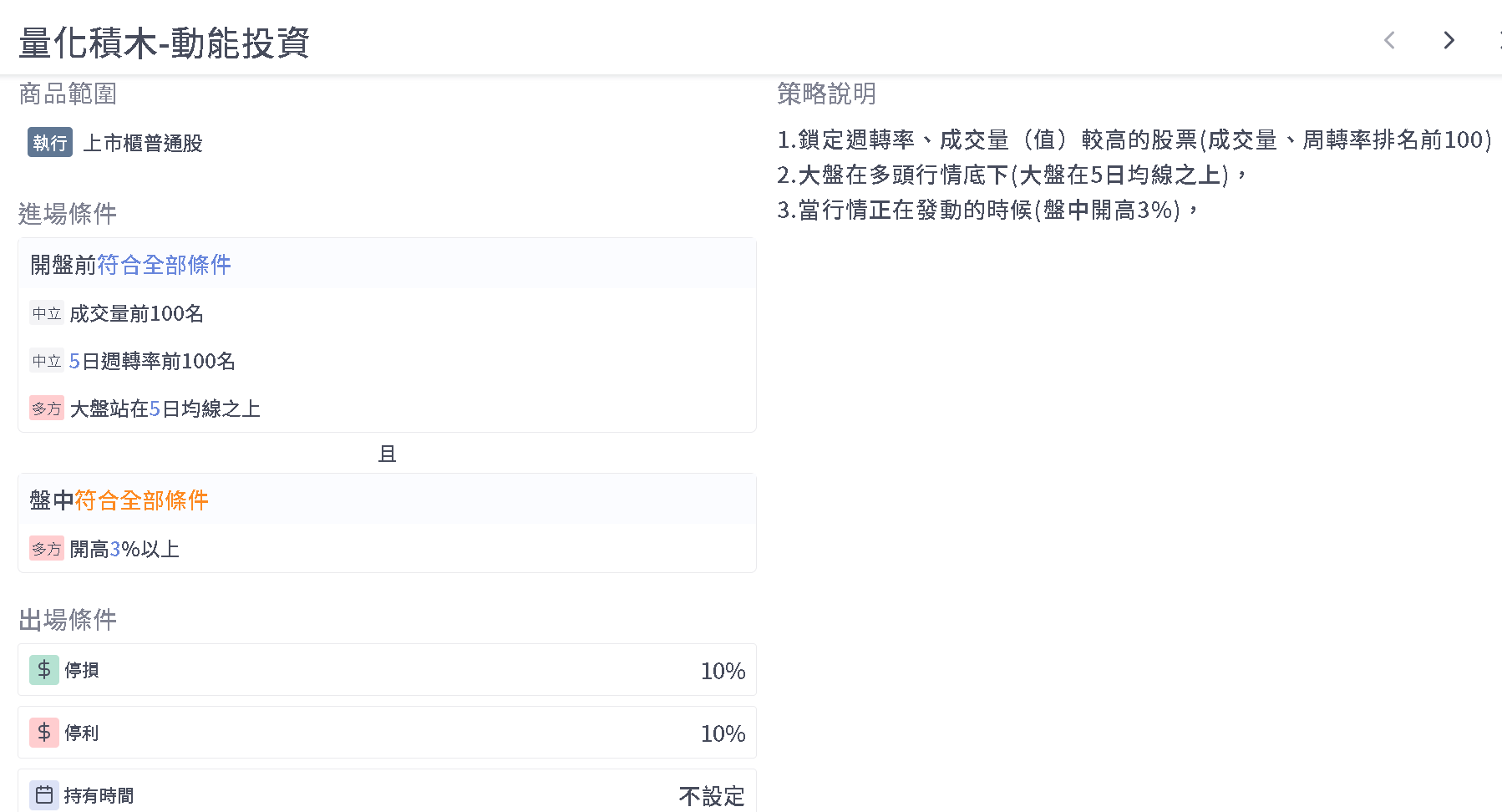Image resolution: width=1502 pixels, height=812 pixels.
Task: Click the 中立 tag beside 成交量前100名
Action: 47,313
